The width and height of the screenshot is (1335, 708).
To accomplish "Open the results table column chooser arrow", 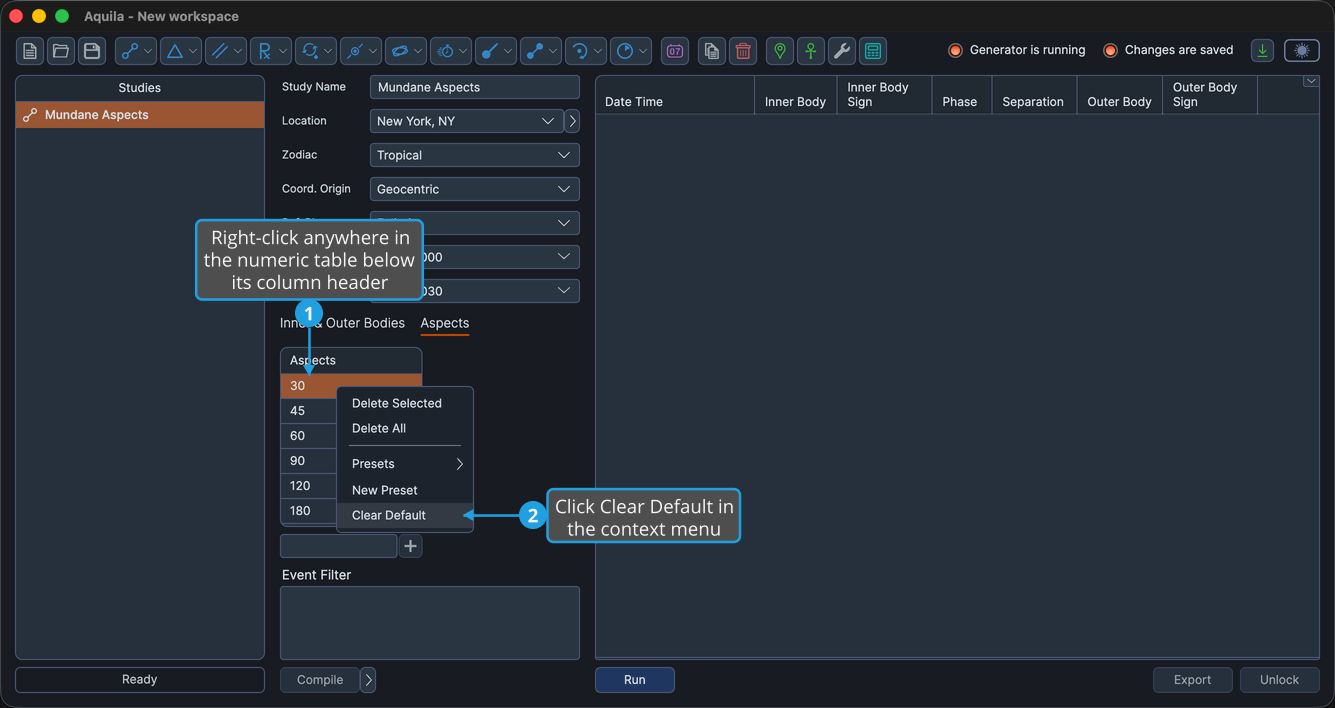I will [1310, 82].
